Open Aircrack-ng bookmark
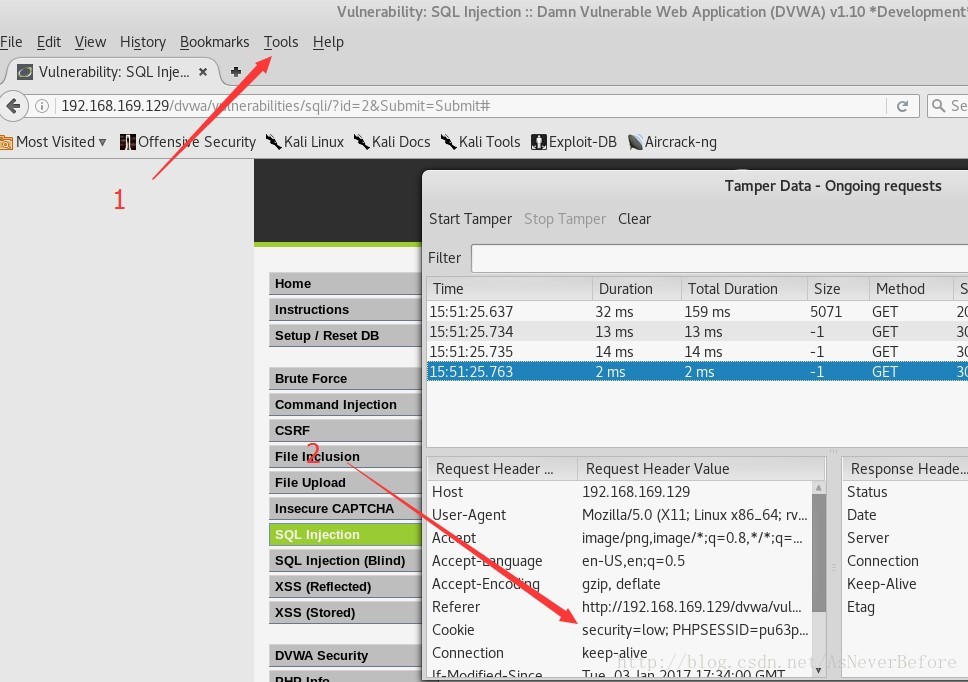 click(x=672, y=142)
